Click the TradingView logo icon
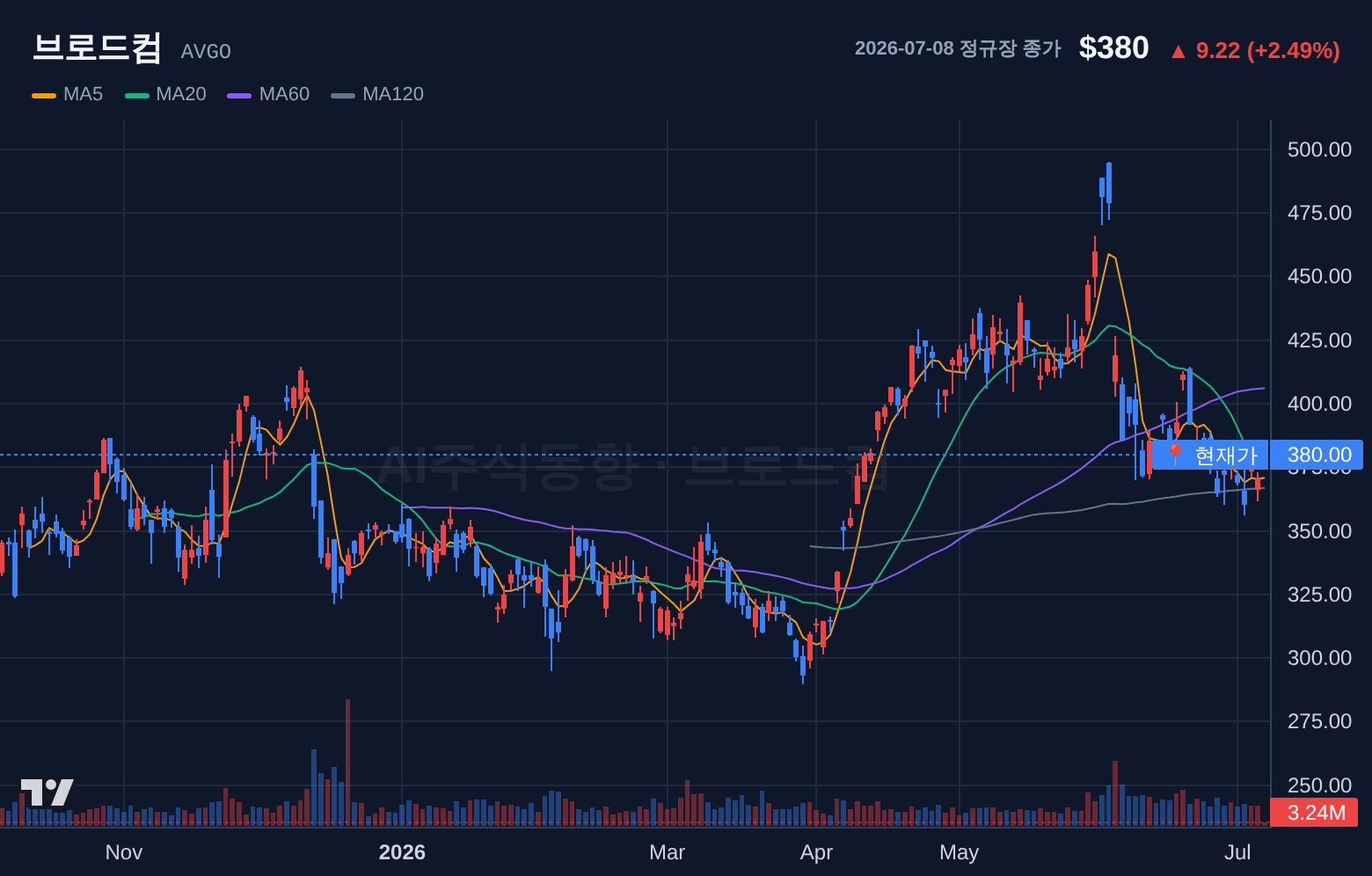The height and width of the screenshot is (876, 1372). [47, 792]
